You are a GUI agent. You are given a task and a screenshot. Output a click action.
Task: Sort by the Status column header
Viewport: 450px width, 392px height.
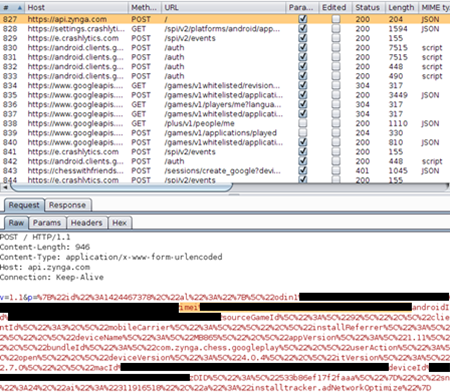click(x=368, y=7)
